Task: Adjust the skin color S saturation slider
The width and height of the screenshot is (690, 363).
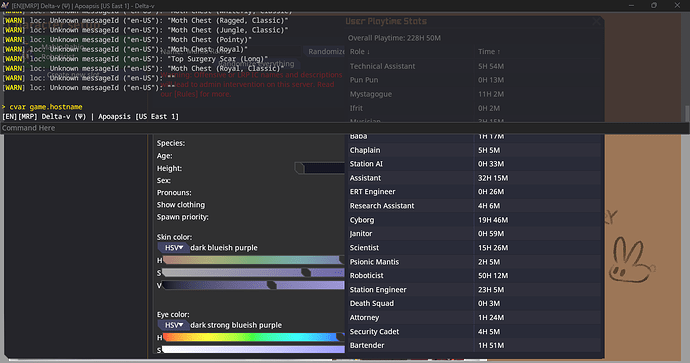Action: pyautogui.click(x=253, y=273)
